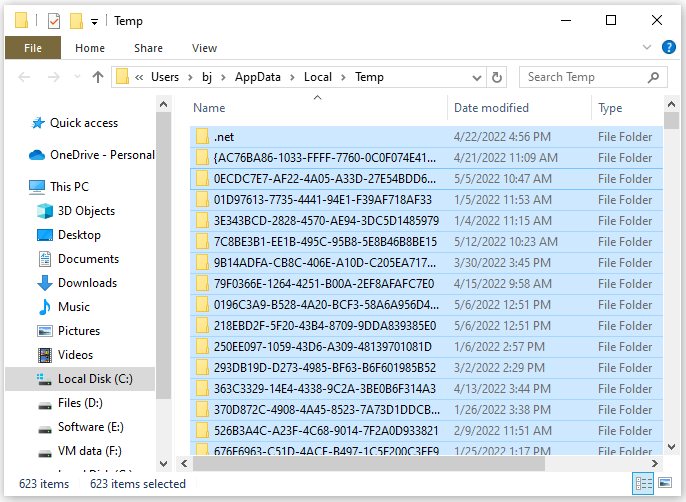
Task: Switch to Large icons view layout
Action: click(665, 484)
